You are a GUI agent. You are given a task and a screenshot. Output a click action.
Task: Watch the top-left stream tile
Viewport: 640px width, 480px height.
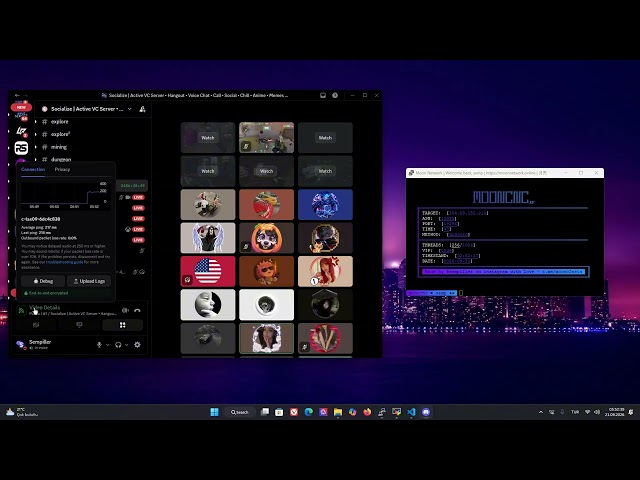coord(208,138)
